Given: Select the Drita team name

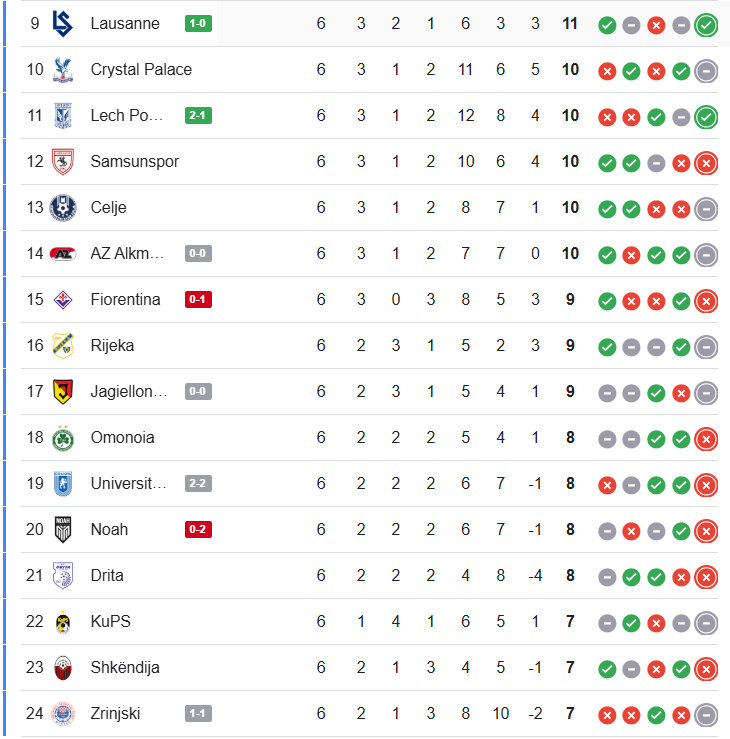Looking at the screenshot, I should click(107, 575).
